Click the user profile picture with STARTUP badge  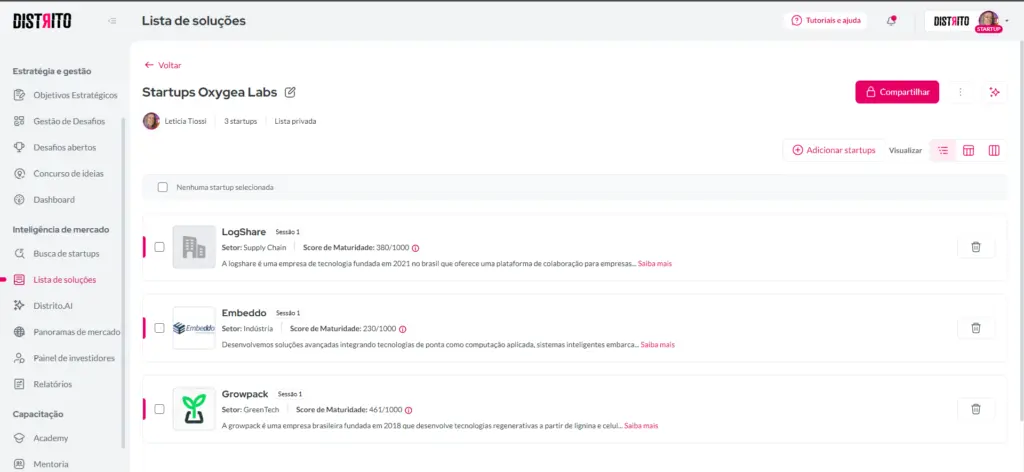(987, 21)
